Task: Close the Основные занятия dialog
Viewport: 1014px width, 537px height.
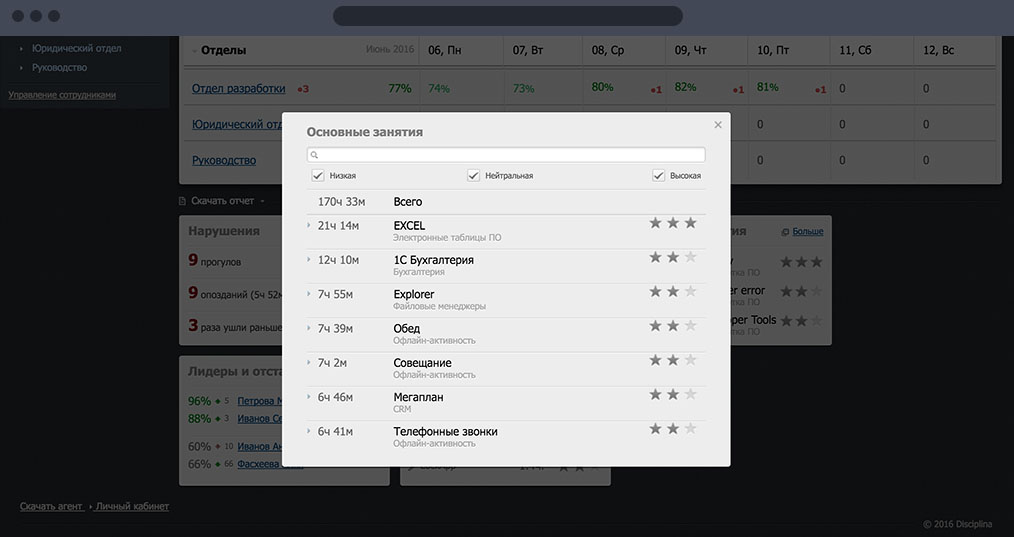Action: [x=717, y=125]
